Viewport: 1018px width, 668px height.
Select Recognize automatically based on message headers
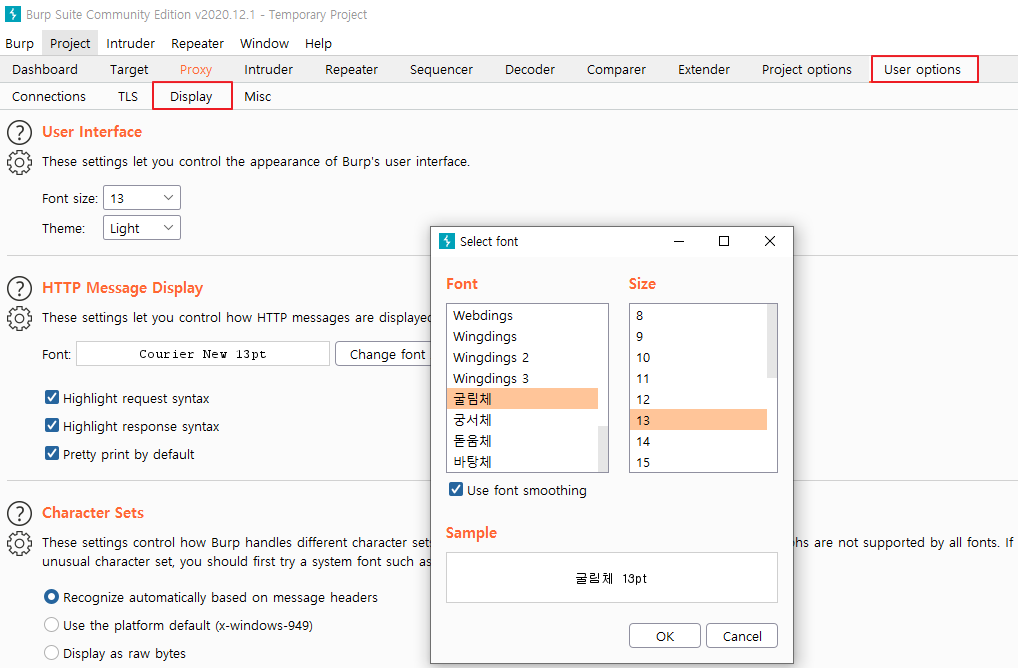coord(51,597)
